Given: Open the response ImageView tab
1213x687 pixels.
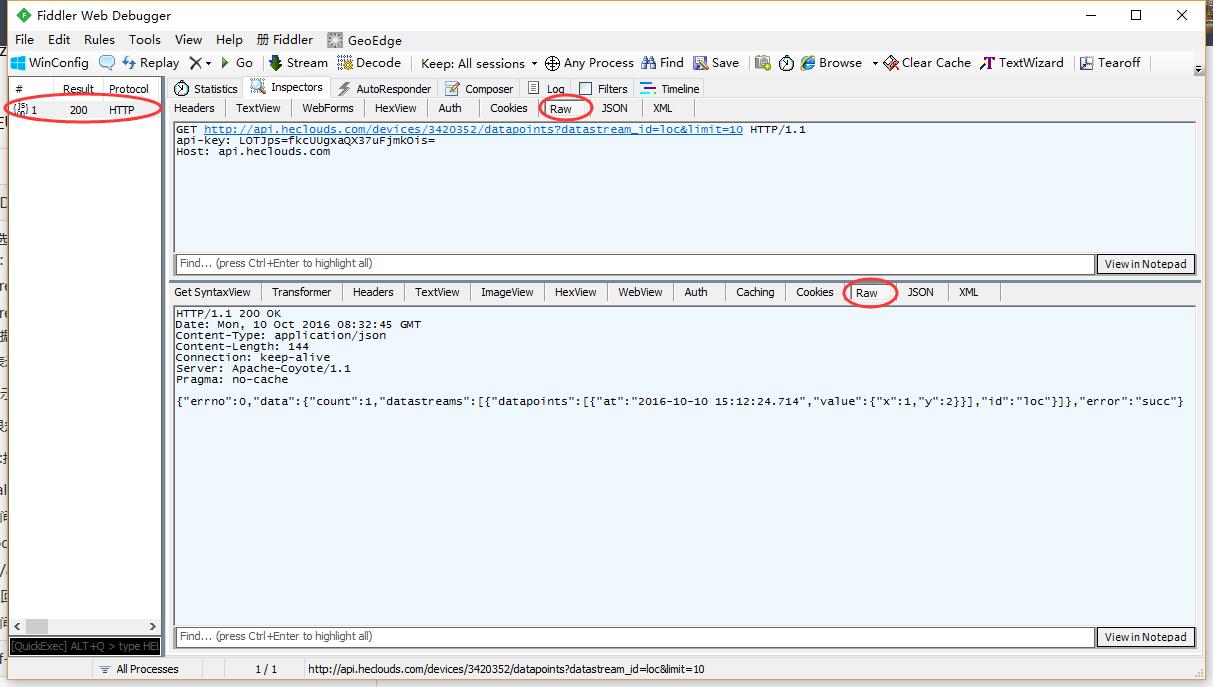Looking at the screenshot, I should [507, 292].
